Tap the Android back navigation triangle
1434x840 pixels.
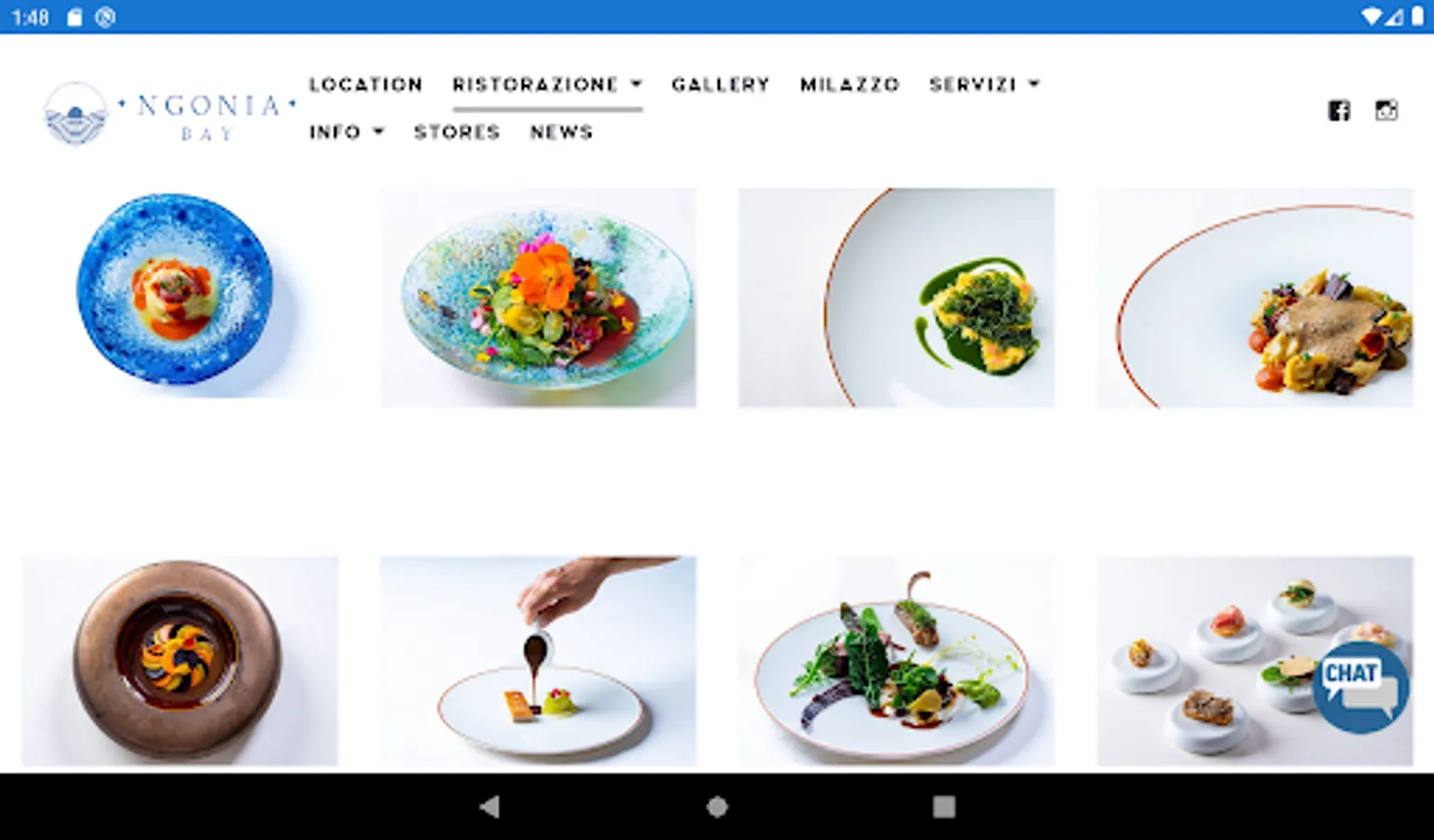(489, 806)
